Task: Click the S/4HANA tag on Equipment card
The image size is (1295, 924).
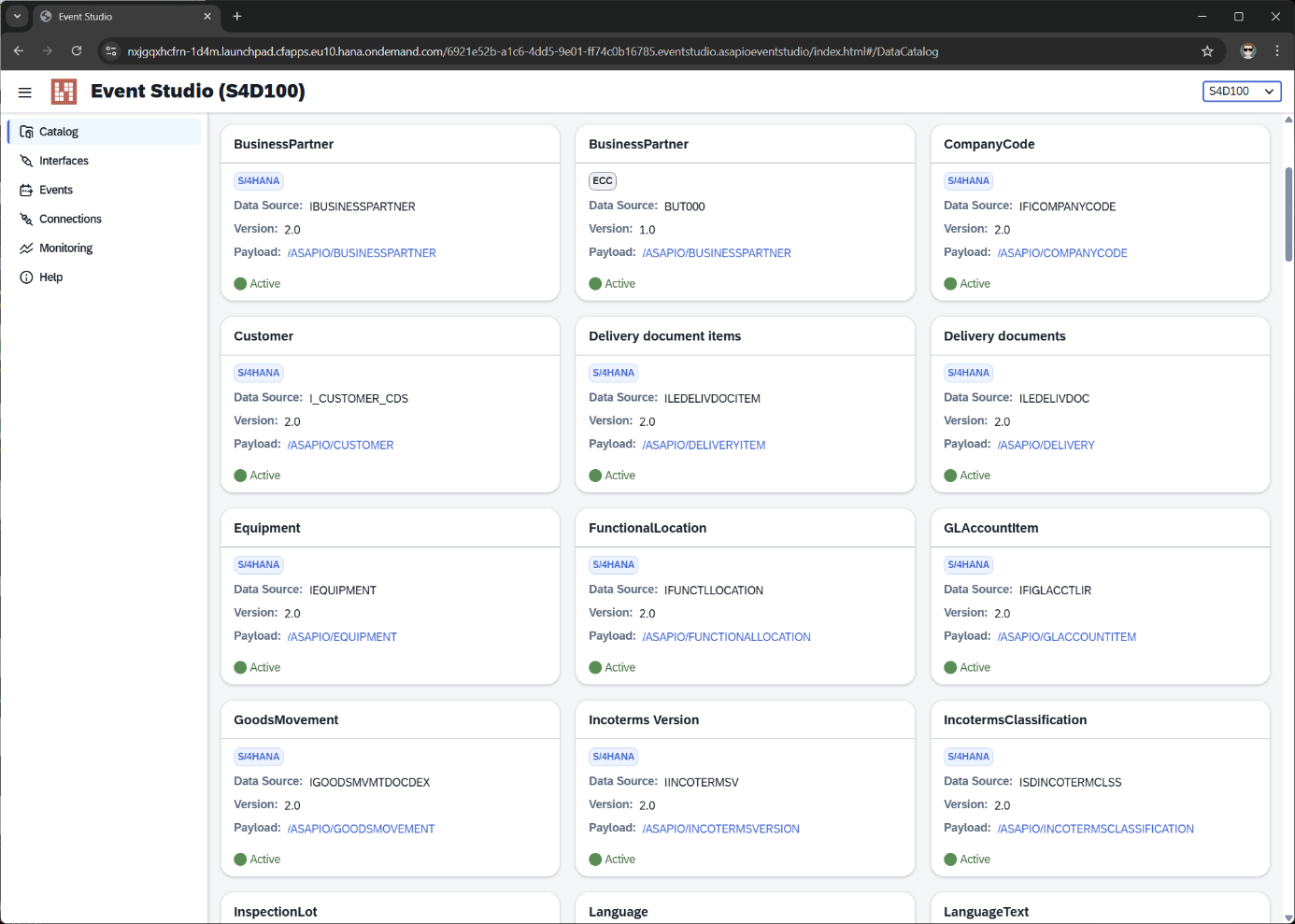Action: (259, 565)
